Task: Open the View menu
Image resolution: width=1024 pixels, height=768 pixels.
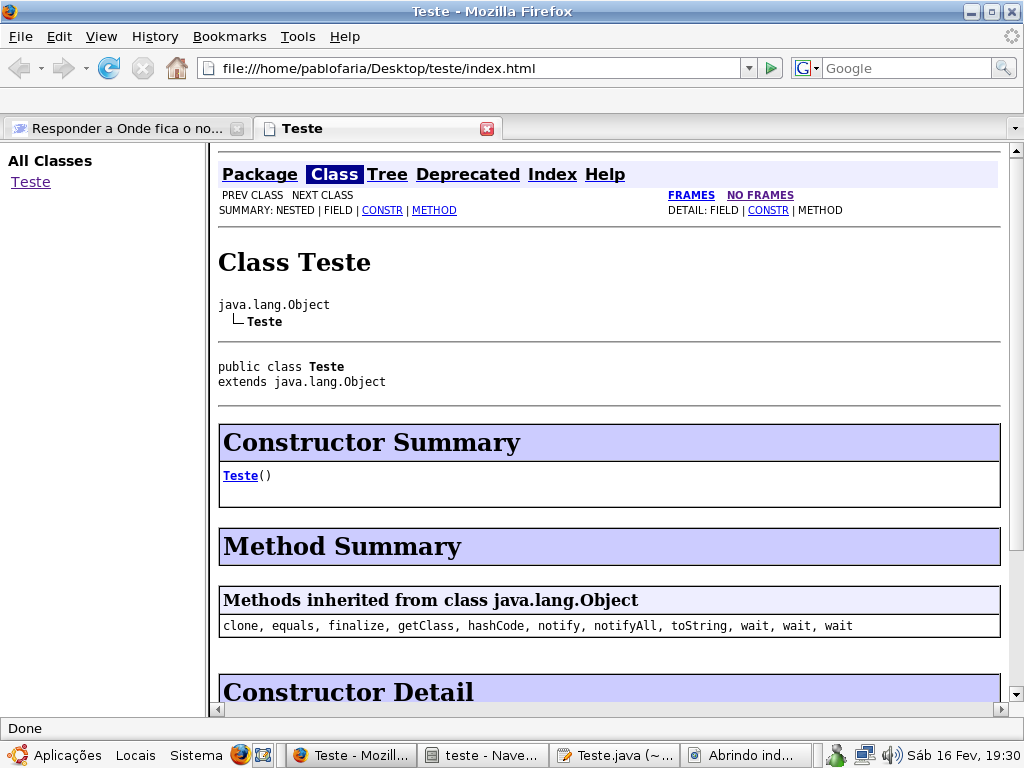Action: (101, 37)
